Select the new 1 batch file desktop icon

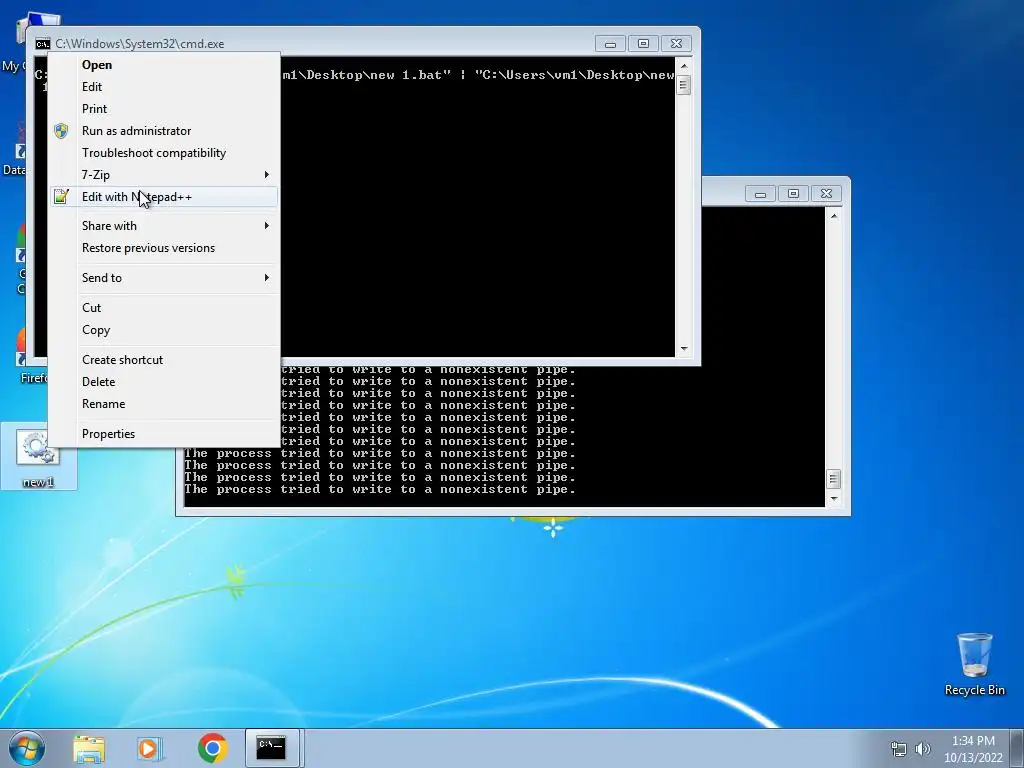click(x=38, y=457)
